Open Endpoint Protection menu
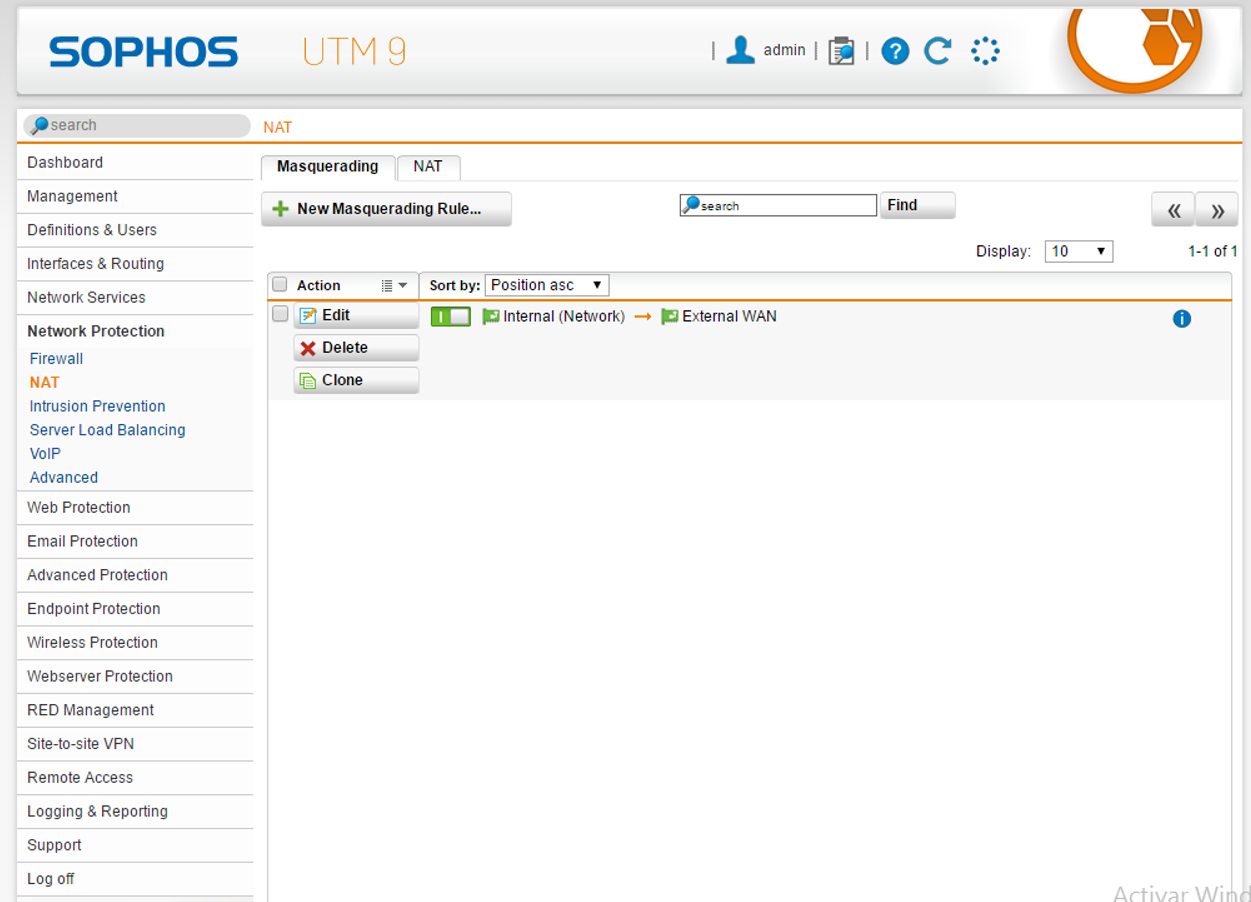 [135, 609]
